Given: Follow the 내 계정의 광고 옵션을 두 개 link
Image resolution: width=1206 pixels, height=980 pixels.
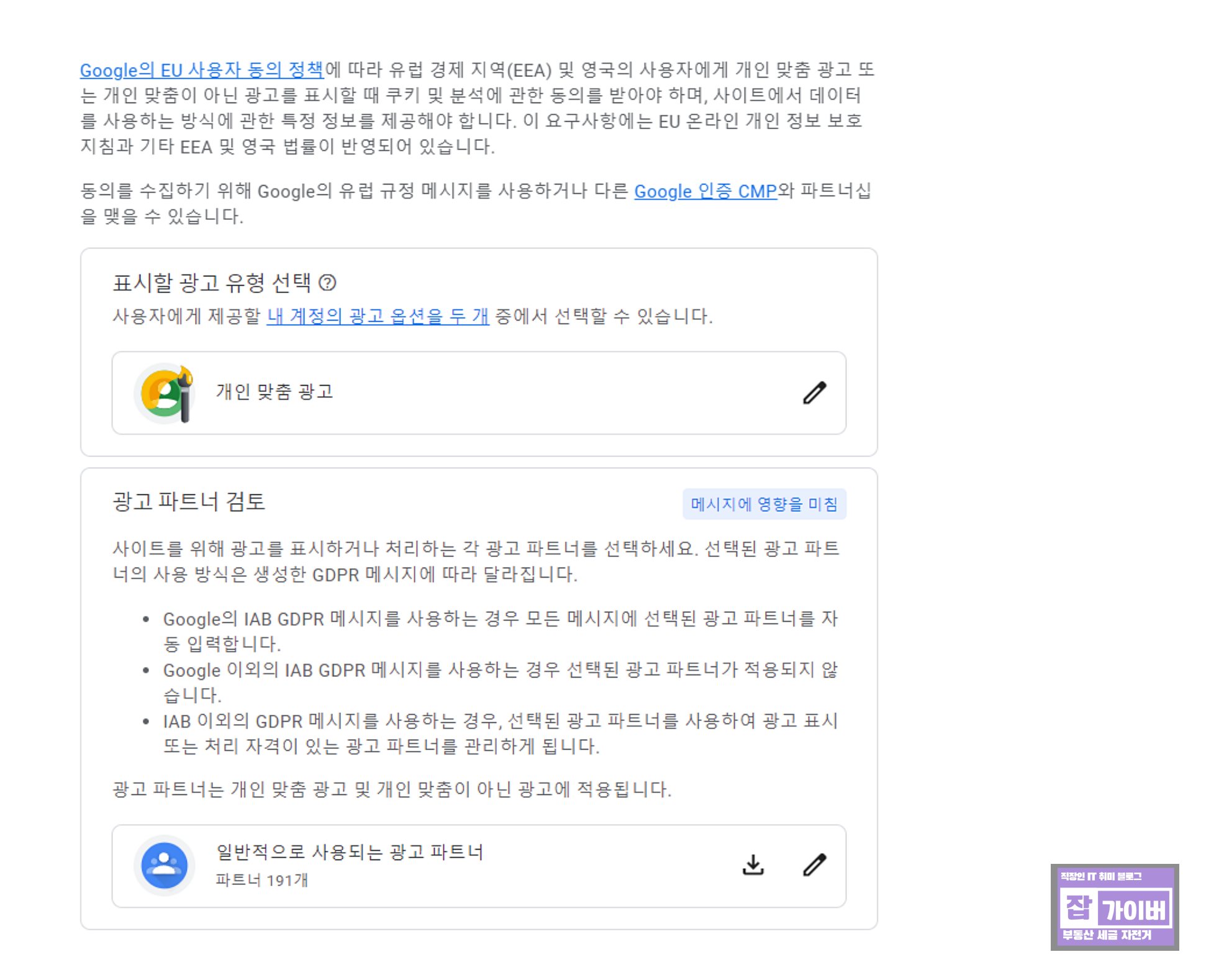Looking at the screenshot, I should click(x=378, y=317).
